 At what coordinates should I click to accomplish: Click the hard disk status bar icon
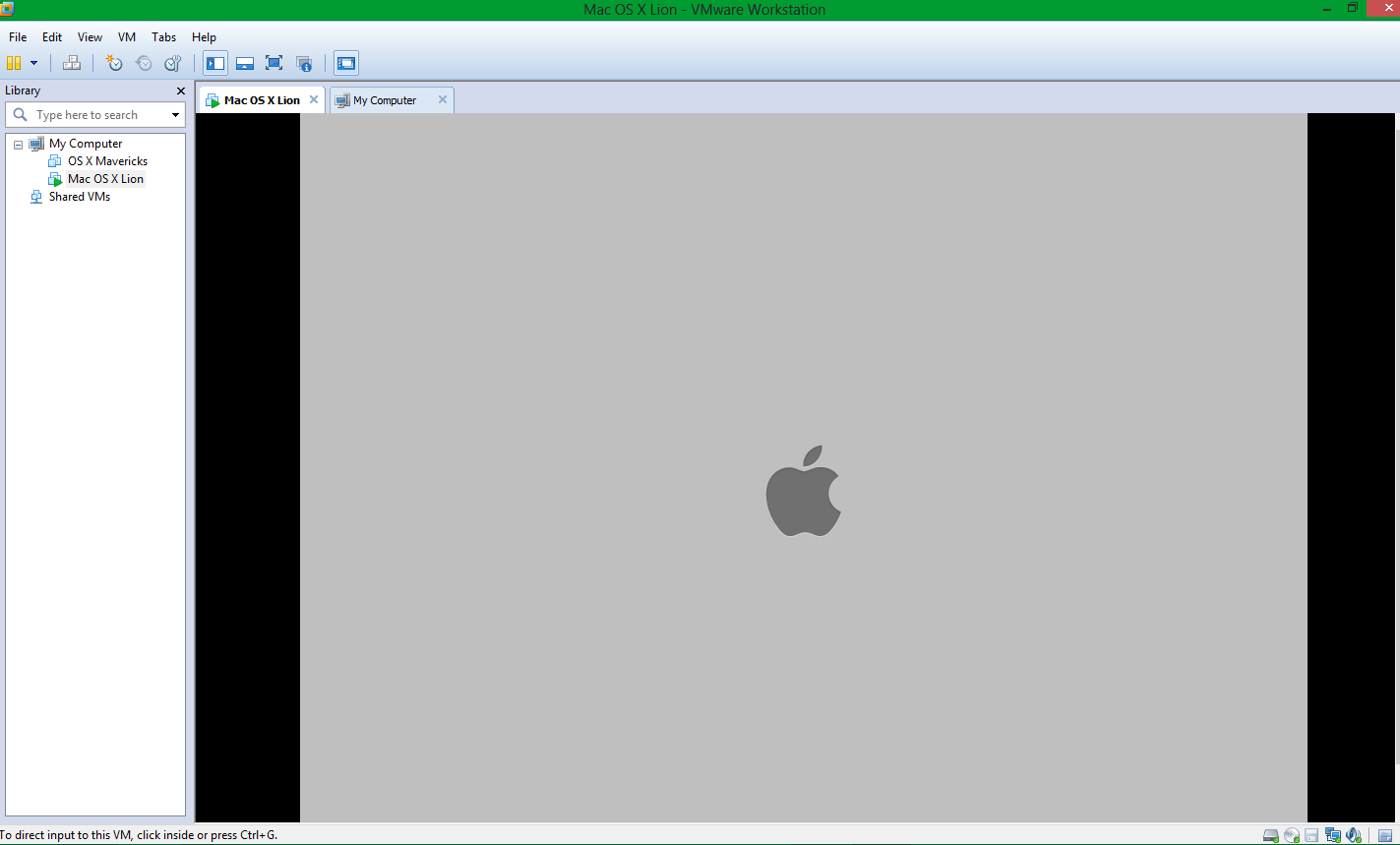pyautogui.click(x=1271, y=836)
